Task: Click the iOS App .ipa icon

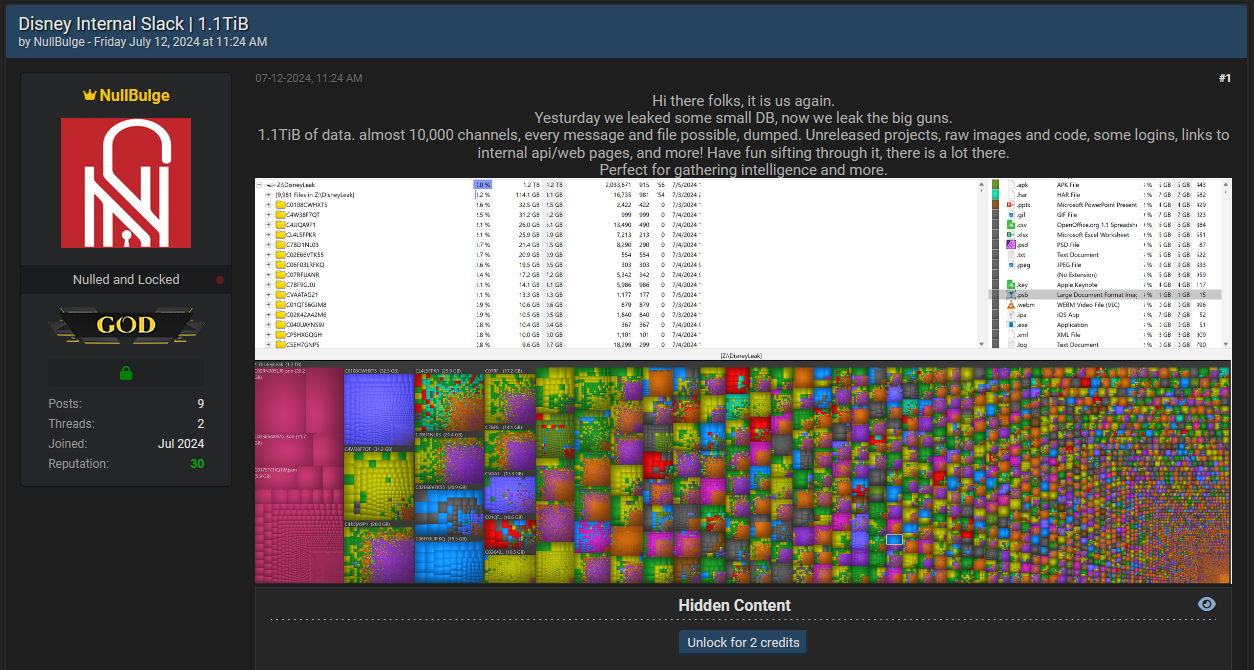Action: click(x=1010, y=315)
